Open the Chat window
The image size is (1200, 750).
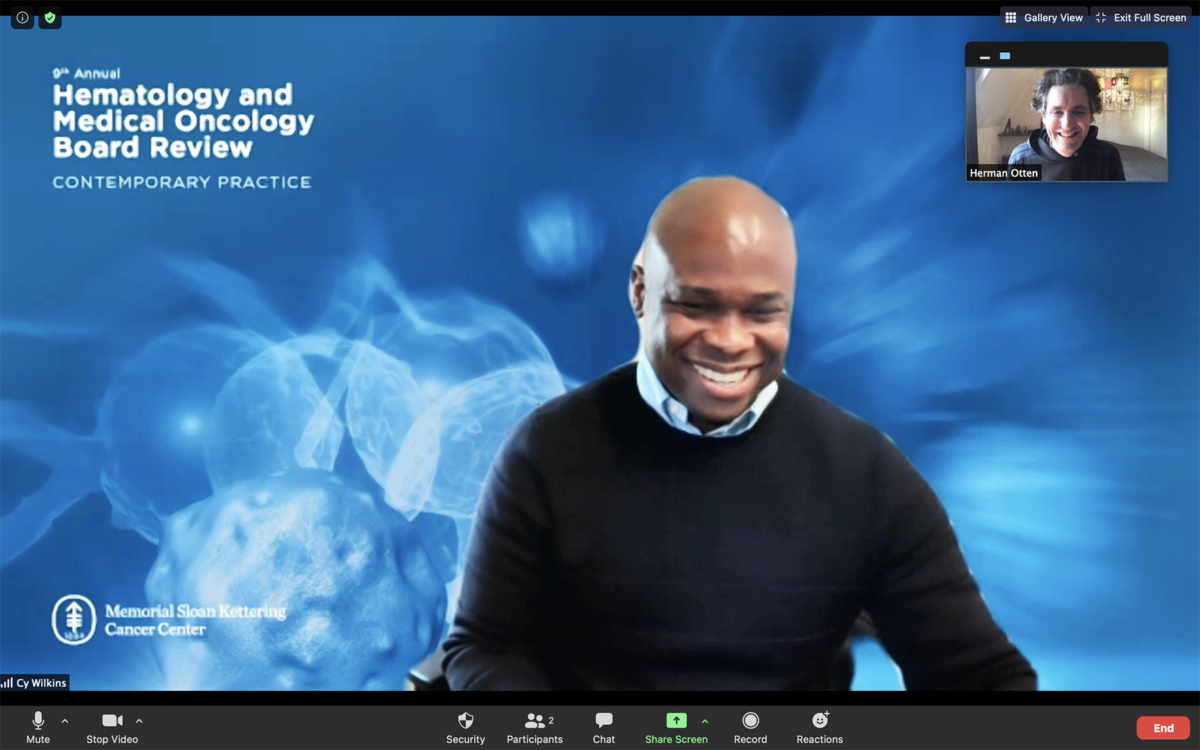(604, 727)
